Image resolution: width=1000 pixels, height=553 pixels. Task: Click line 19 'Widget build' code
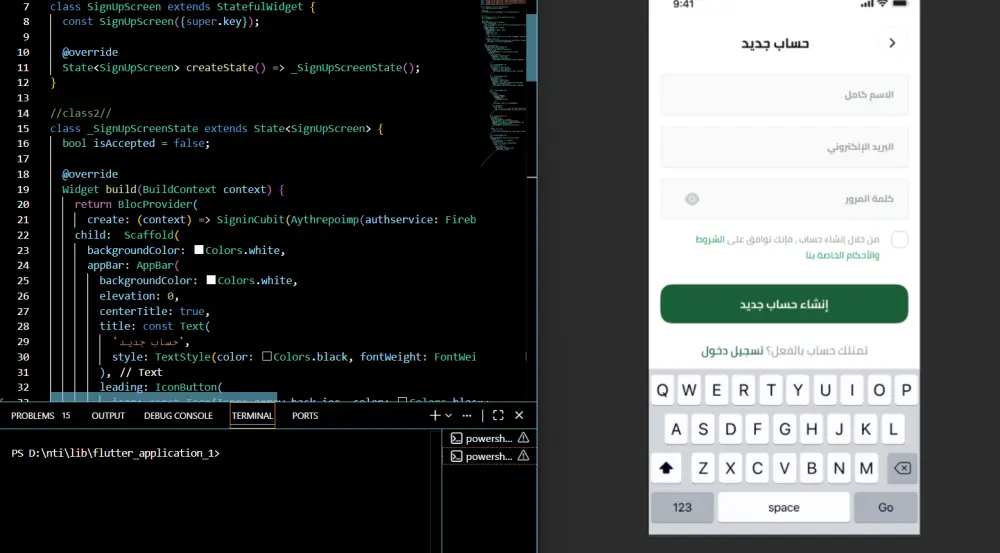[x=173, y=189]
